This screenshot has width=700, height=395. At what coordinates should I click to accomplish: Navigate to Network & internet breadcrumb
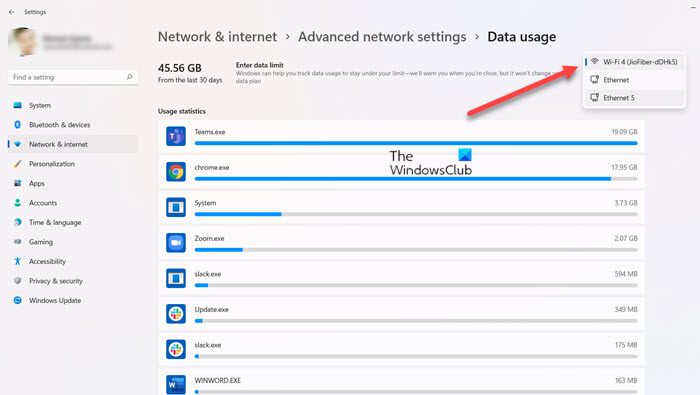pos(217,37)
